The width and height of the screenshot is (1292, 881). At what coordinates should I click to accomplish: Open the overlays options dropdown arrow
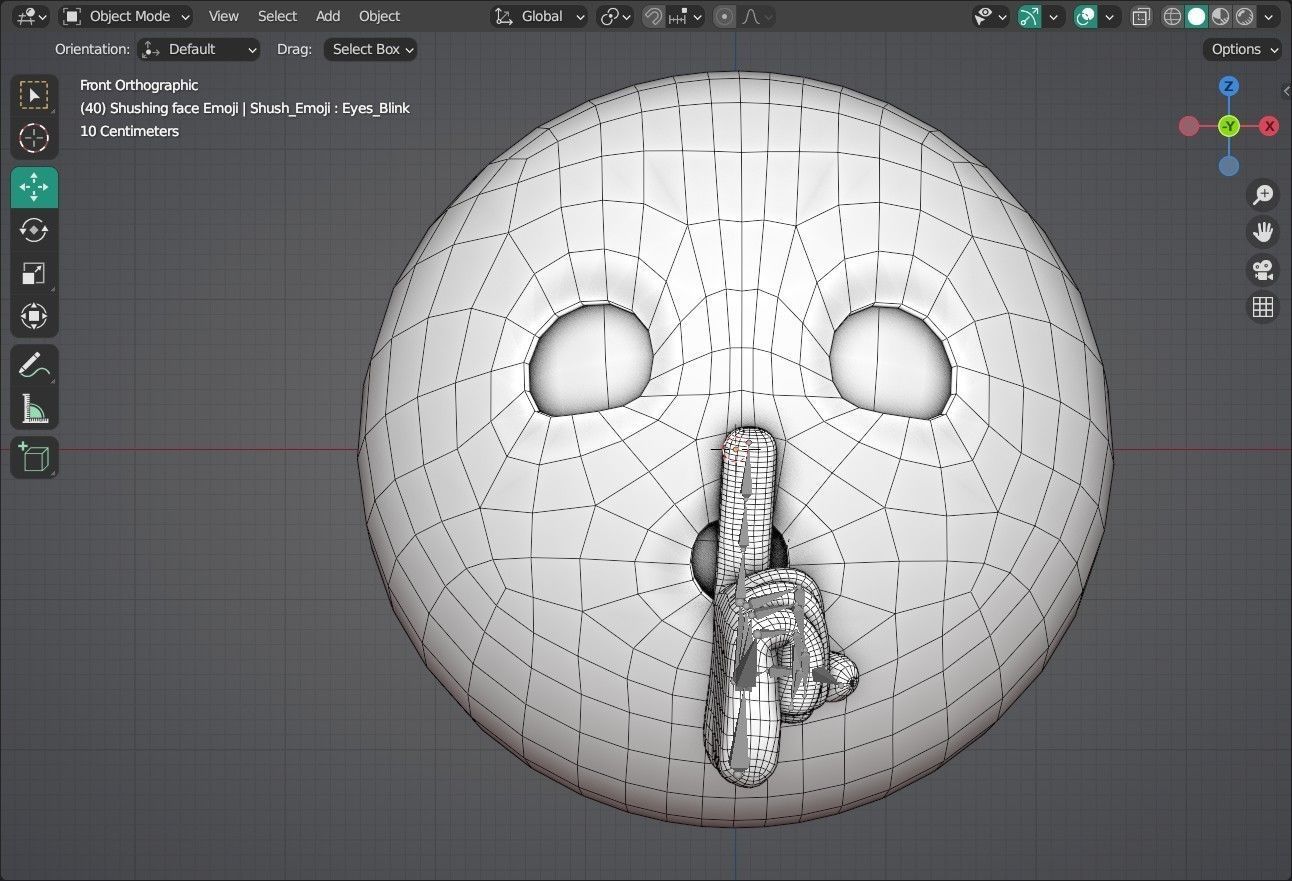click(1109, 16)
